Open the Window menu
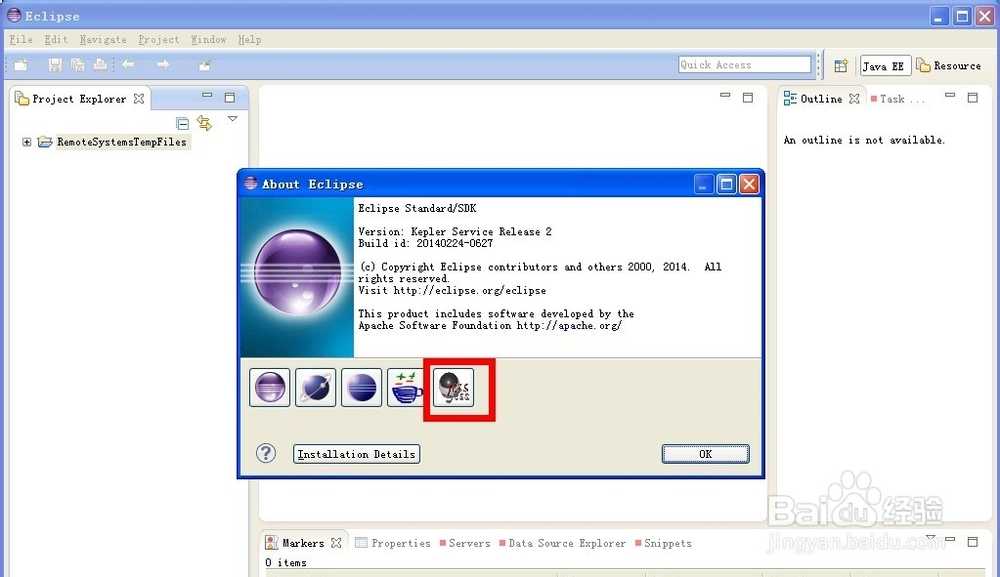1000x577 pixels. [209, 40]
